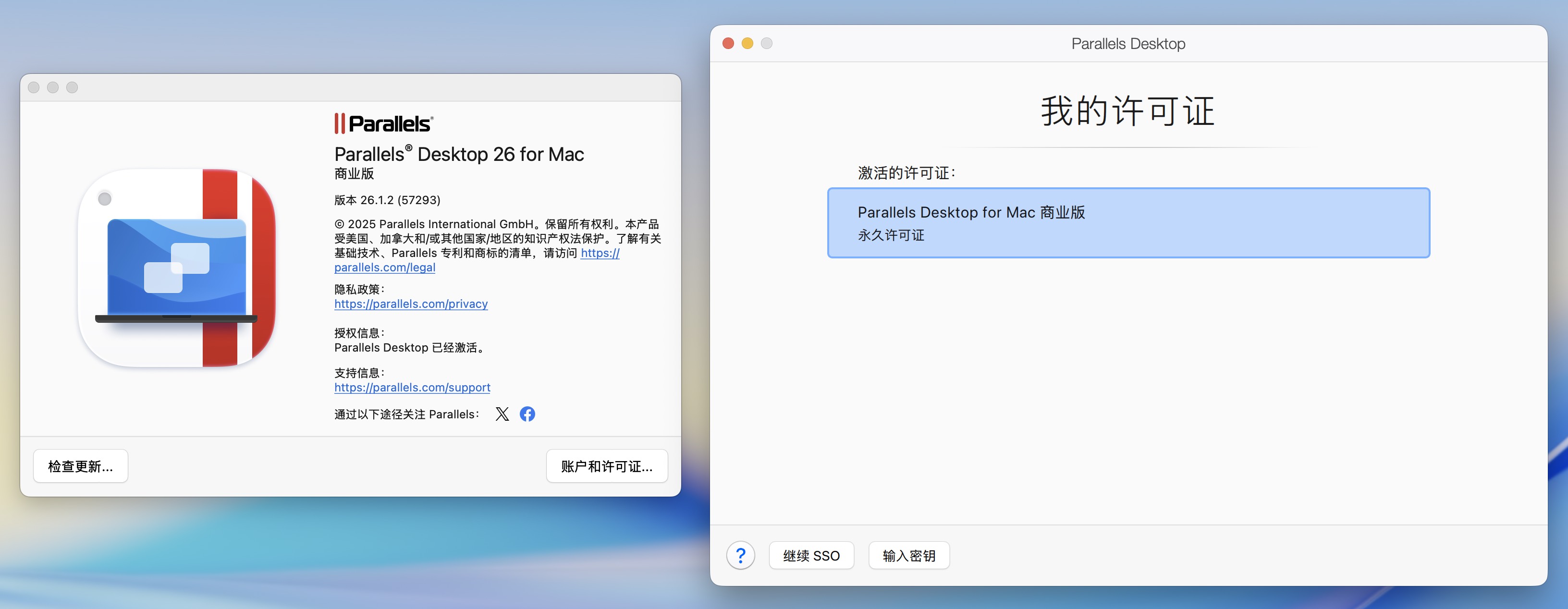The height and width of the screenshot is (609, 1568).
Task: Click the 我的许可证 heading
Action: 1127,111
